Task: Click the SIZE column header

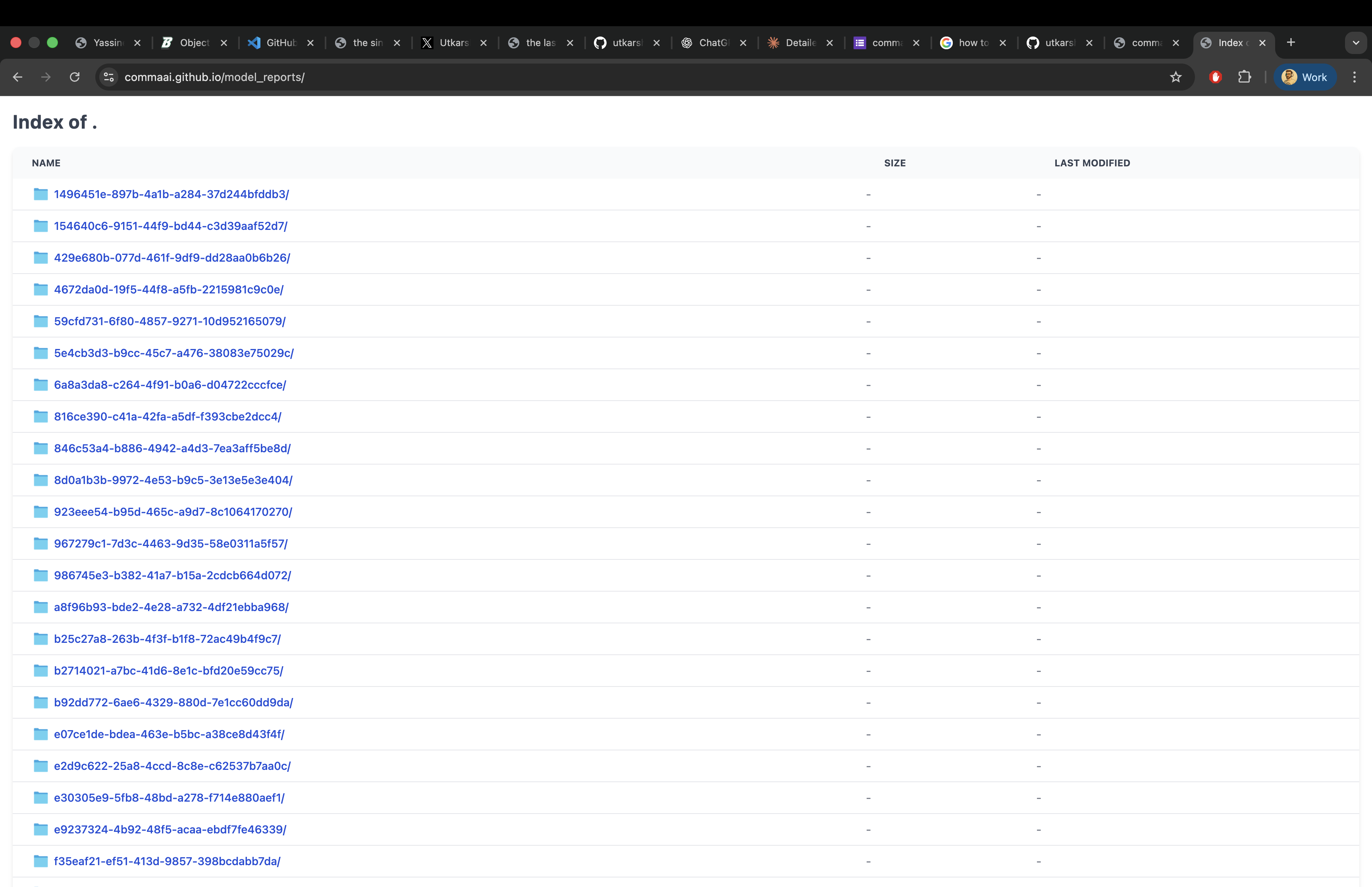Action: pos(895,163)
